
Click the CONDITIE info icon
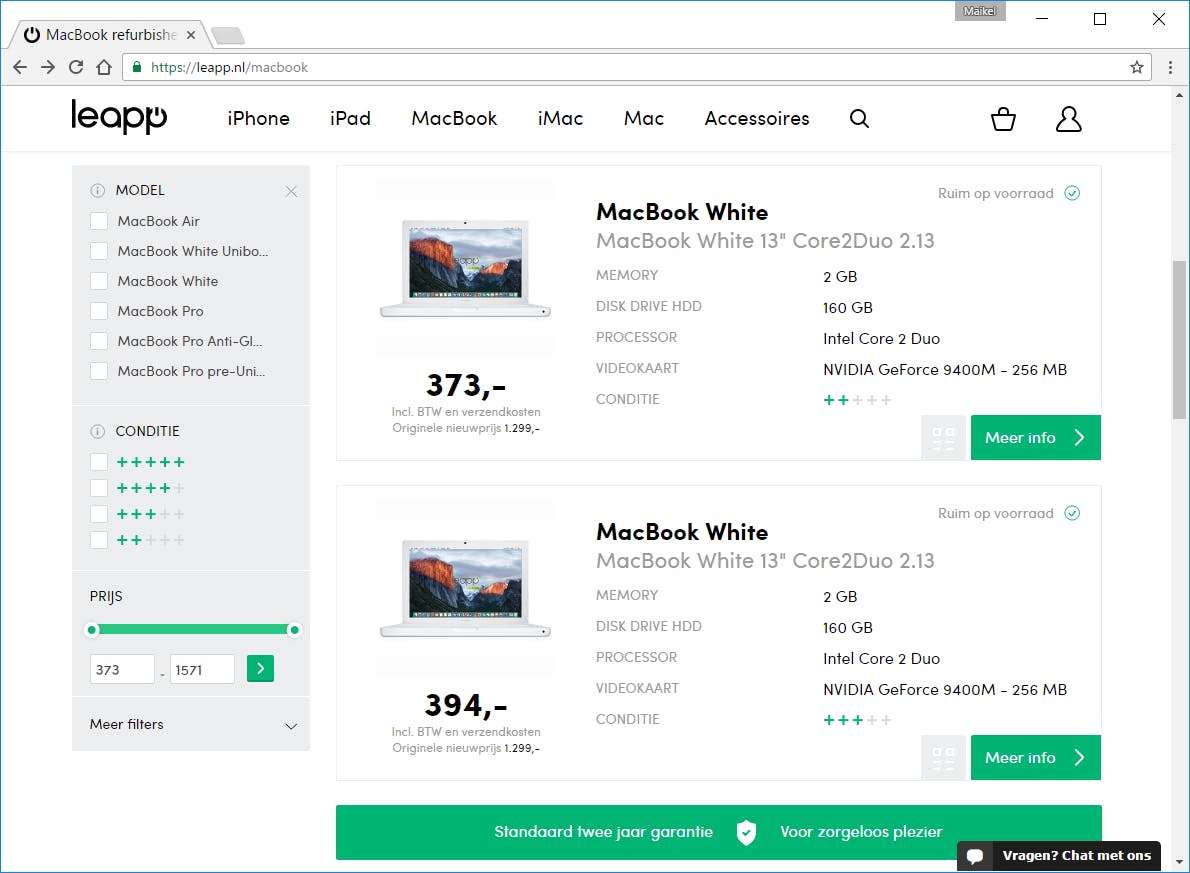click(x=97, y=431)
